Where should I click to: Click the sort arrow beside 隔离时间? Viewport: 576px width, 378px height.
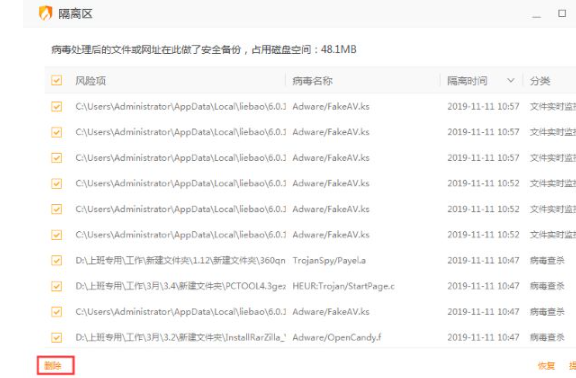pos(511,80)
